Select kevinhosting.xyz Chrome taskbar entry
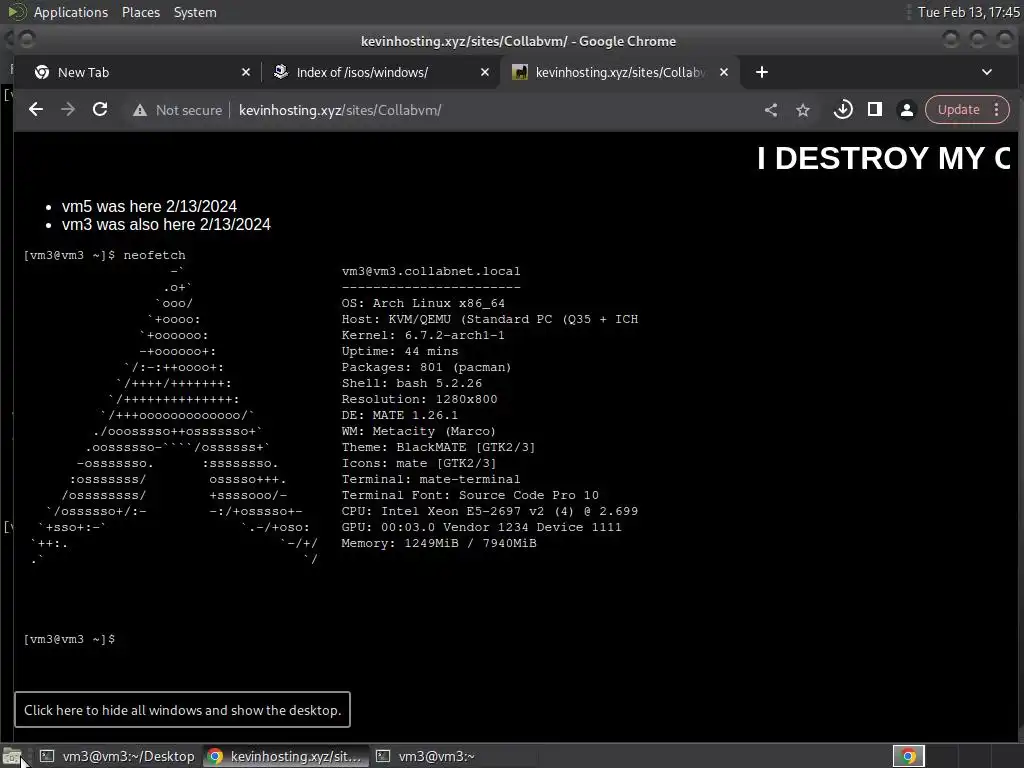1024x768 pixels. 285,756
